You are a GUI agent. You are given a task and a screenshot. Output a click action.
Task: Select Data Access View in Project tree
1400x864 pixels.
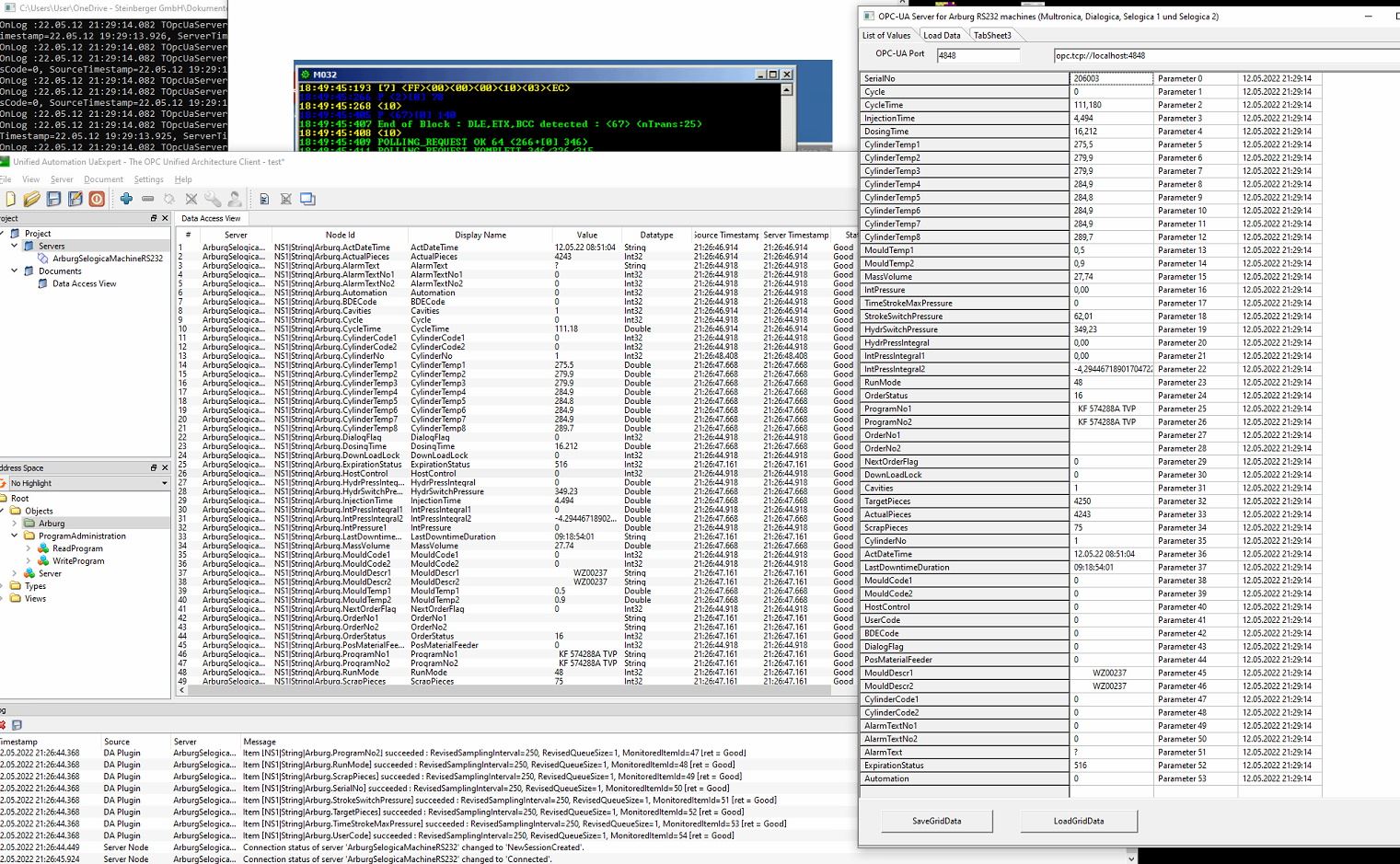pyautogui.click(x=84, y=283)
